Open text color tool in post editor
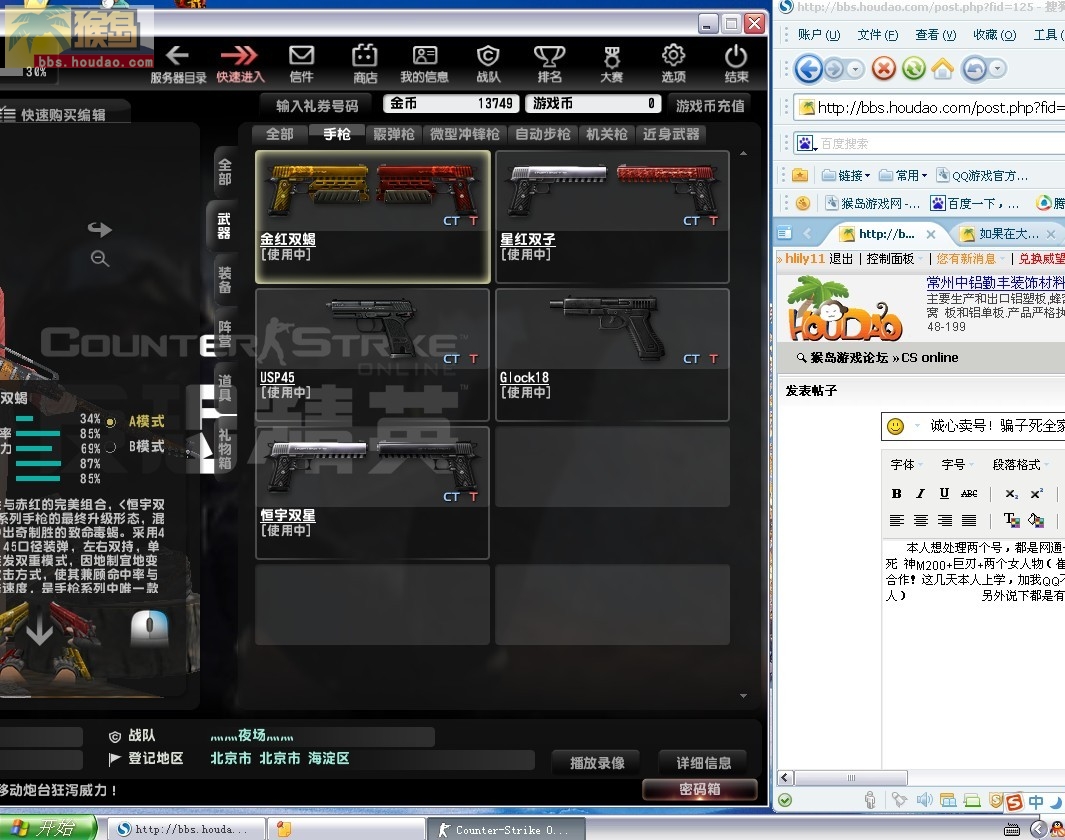Viewport: 1065px width, 840px height. tap(1012, 521)
